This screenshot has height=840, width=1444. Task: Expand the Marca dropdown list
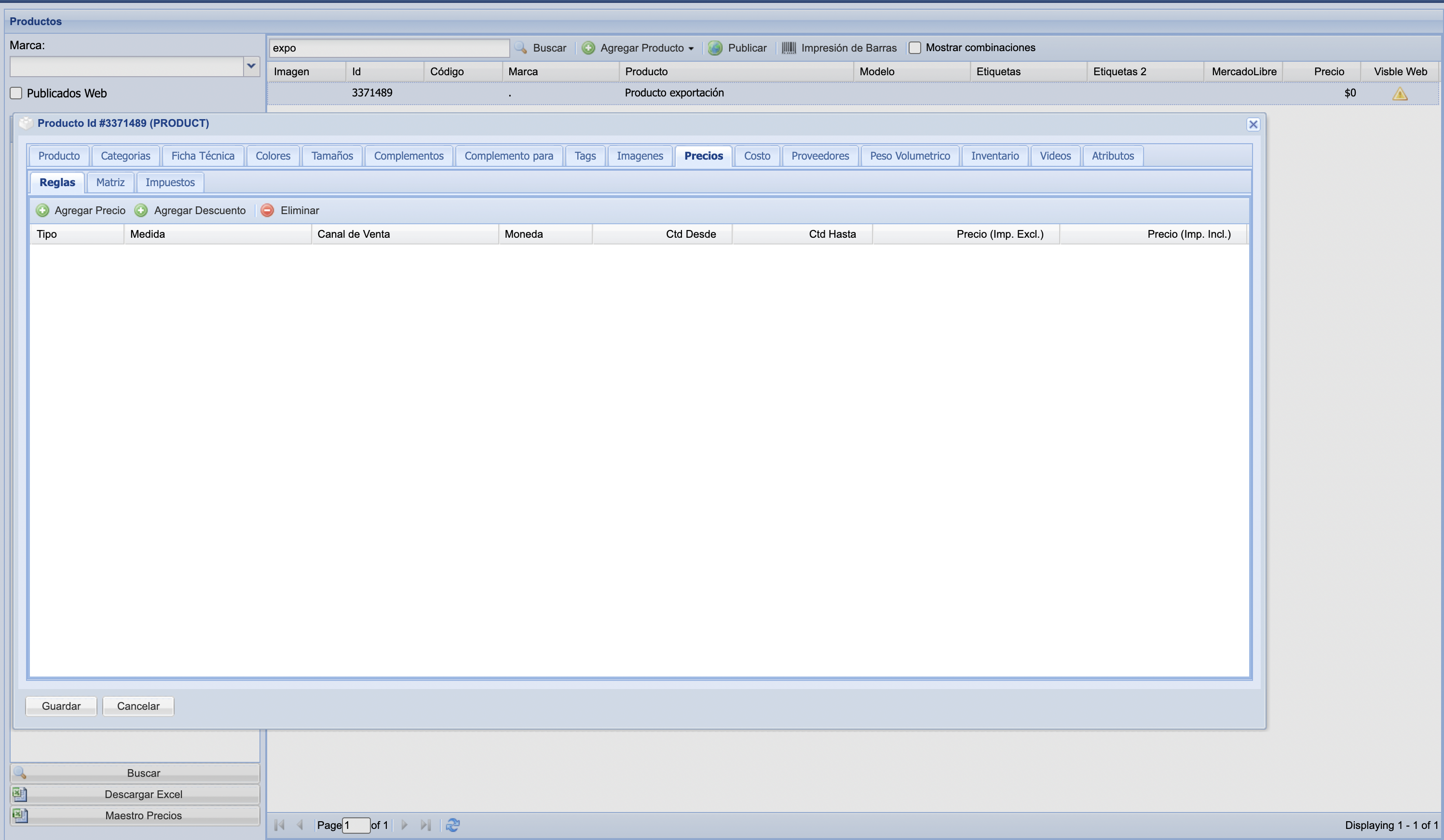coord(251,66)
